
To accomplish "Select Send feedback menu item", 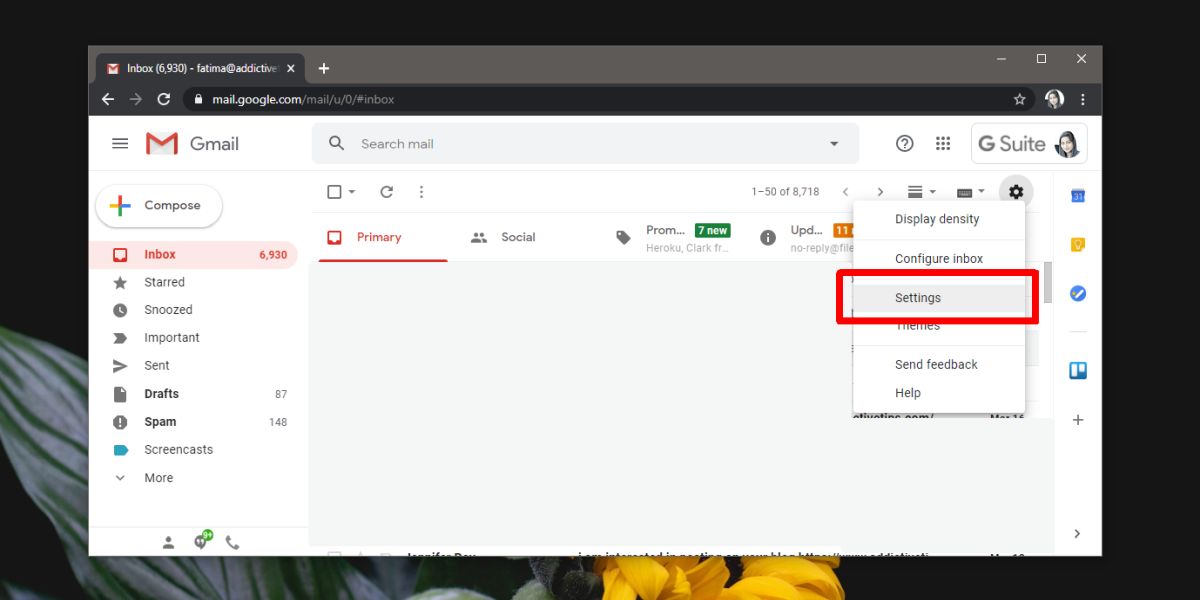I will (x=939, y=365).
